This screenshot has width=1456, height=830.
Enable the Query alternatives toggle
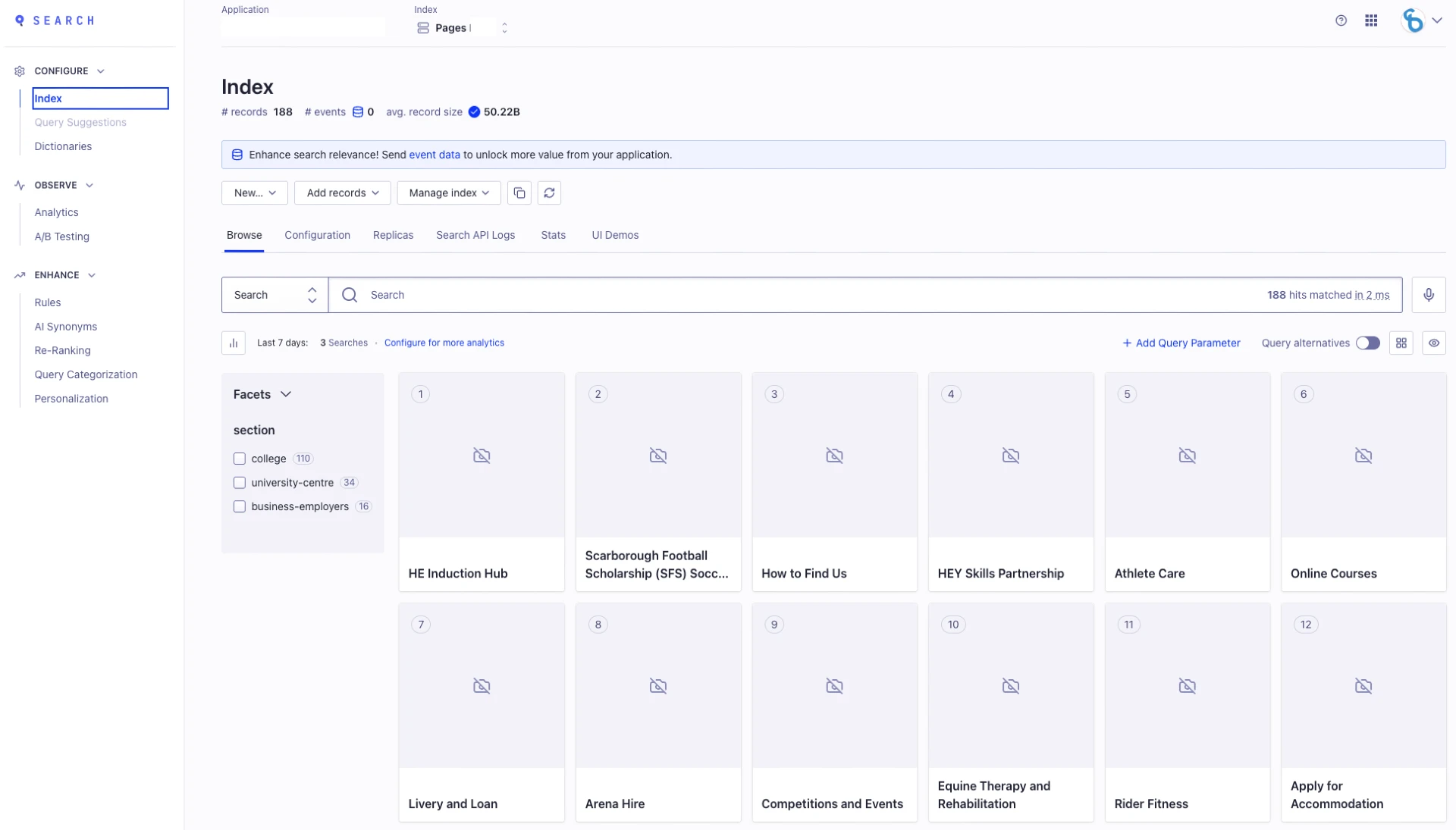click(x=1368, y=343)
